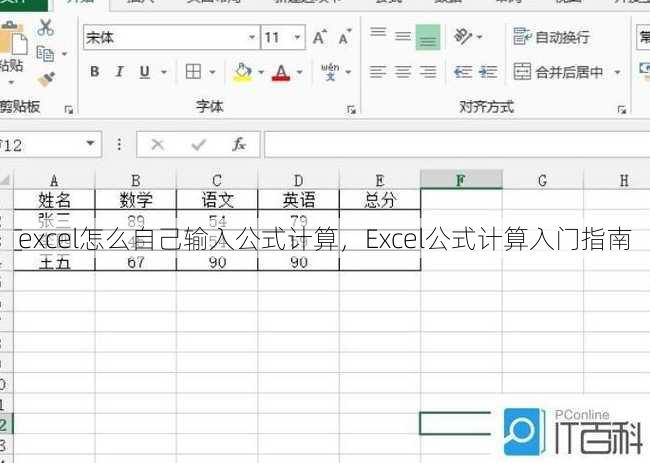Toggle Underline formatting
Screen dimensions: 650x463
pos(144,72)
